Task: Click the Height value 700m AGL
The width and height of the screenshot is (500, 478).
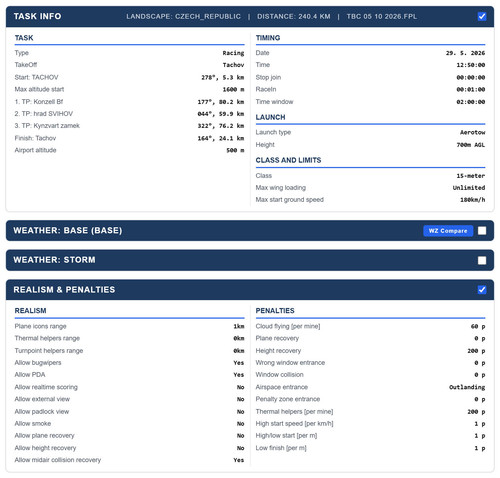Action: tap(471, 145)
